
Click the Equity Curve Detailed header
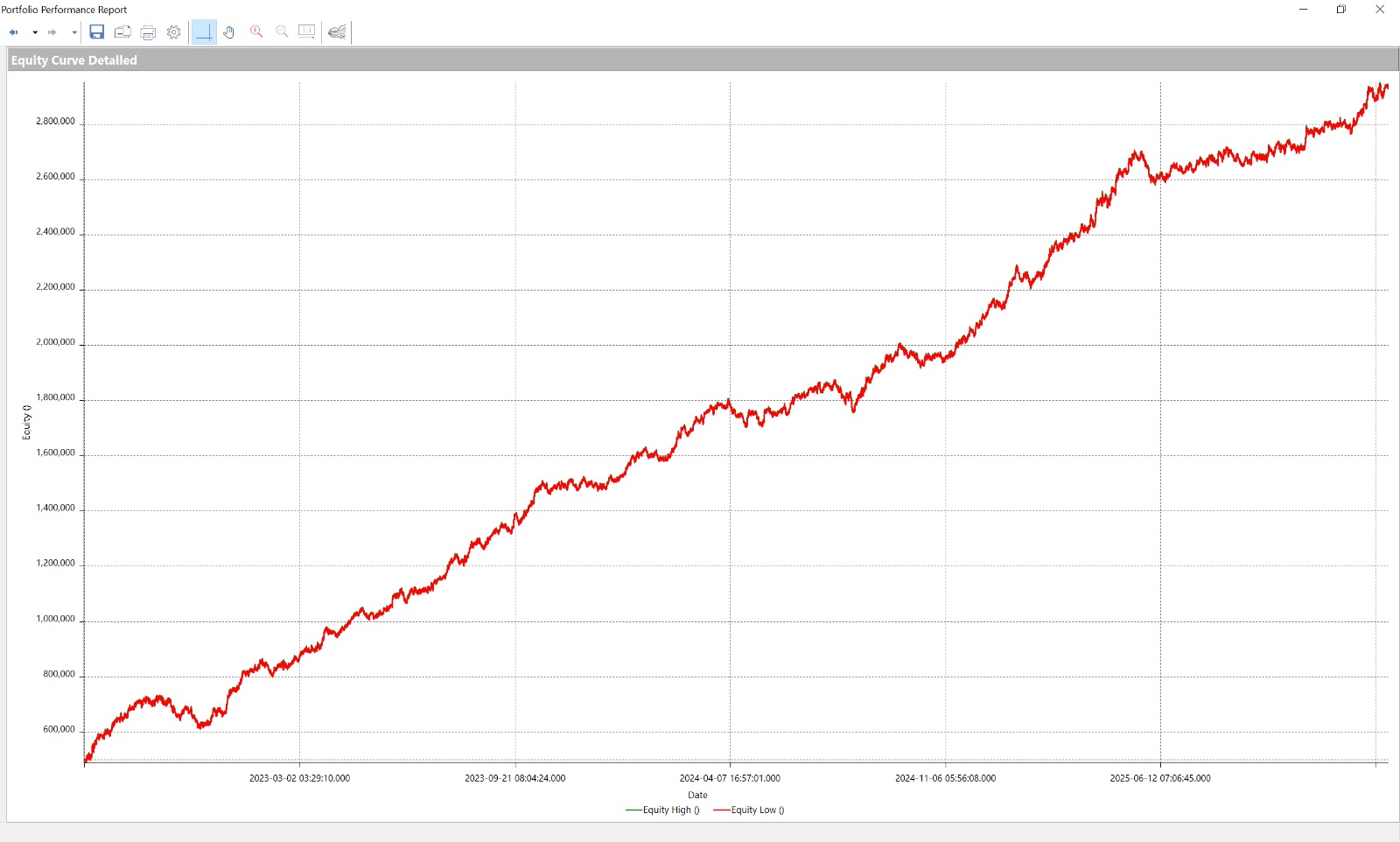[x=74, y=60]
